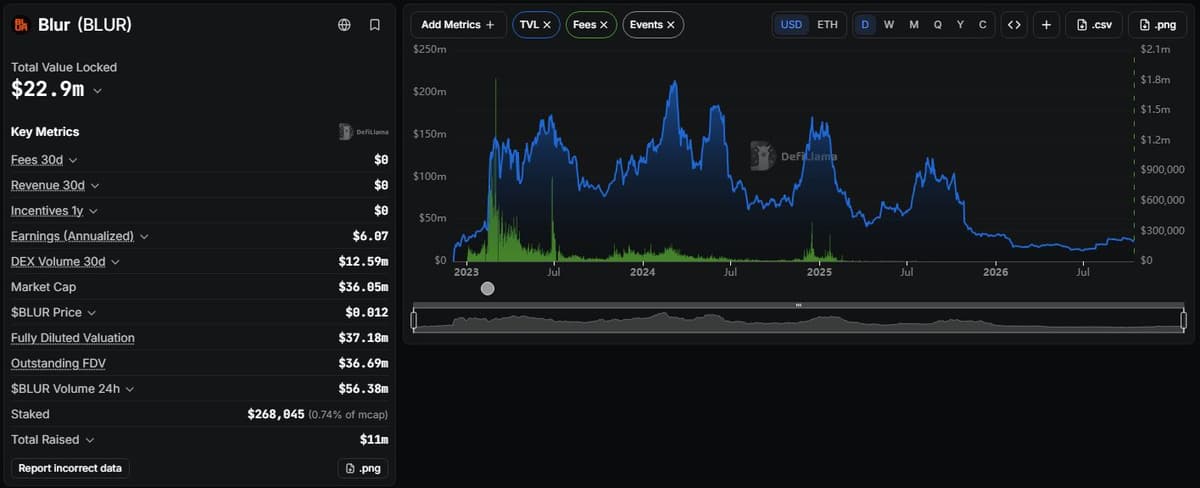
Task: Click the Outstanding FDV label
Action: 57,363
